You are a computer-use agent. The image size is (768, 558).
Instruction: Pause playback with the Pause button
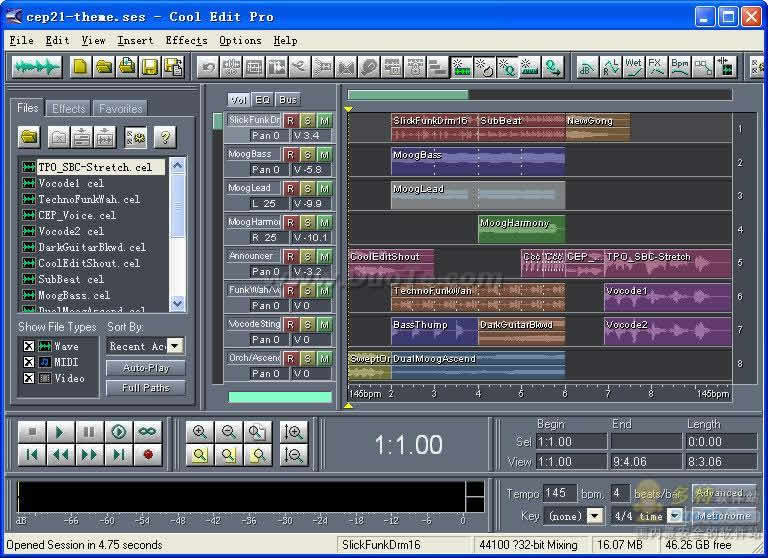[89, 432]
